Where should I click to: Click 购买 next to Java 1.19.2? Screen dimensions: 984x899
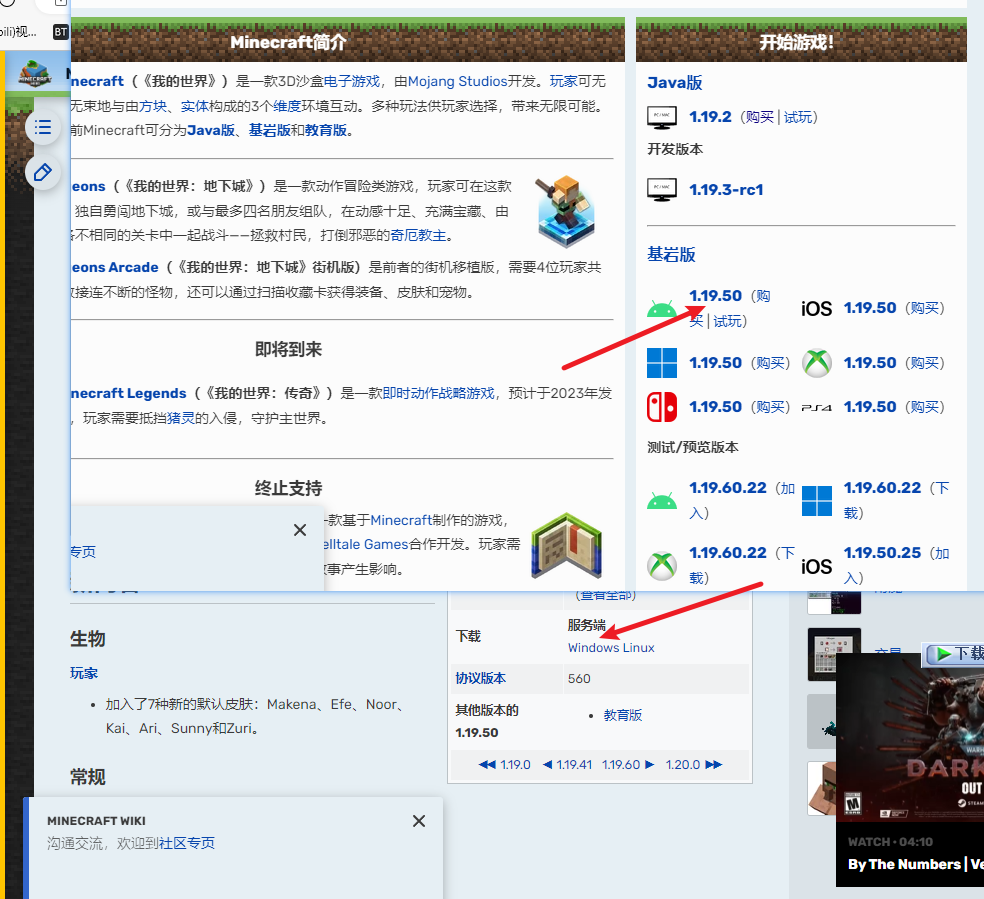[760, 117]
